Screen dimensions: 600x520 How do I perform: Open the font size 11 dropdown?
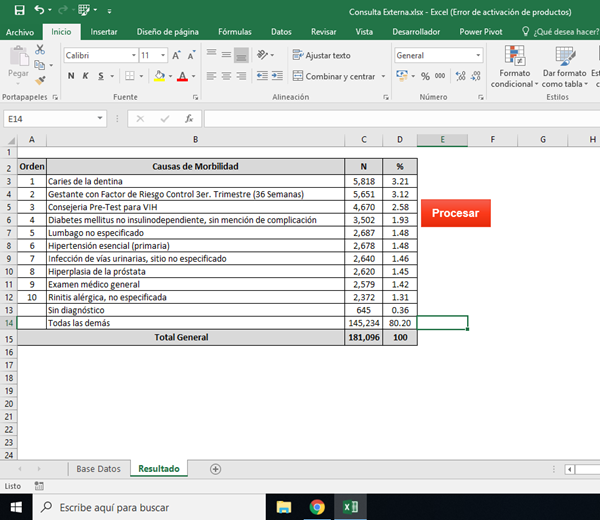pos(162,56)
